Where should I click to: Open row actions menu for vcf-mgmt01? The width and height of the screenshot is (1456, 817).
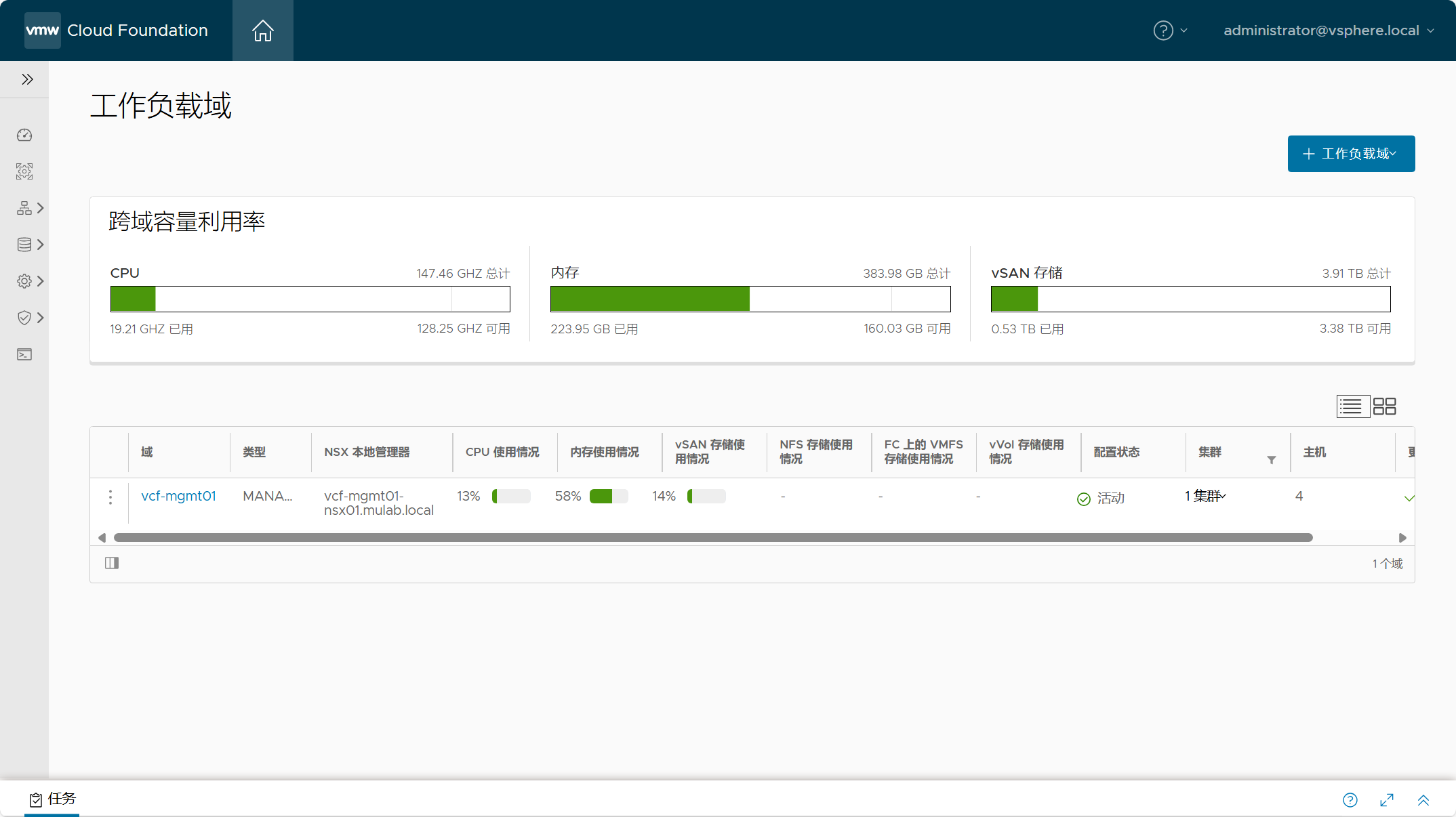click(110, 497)
